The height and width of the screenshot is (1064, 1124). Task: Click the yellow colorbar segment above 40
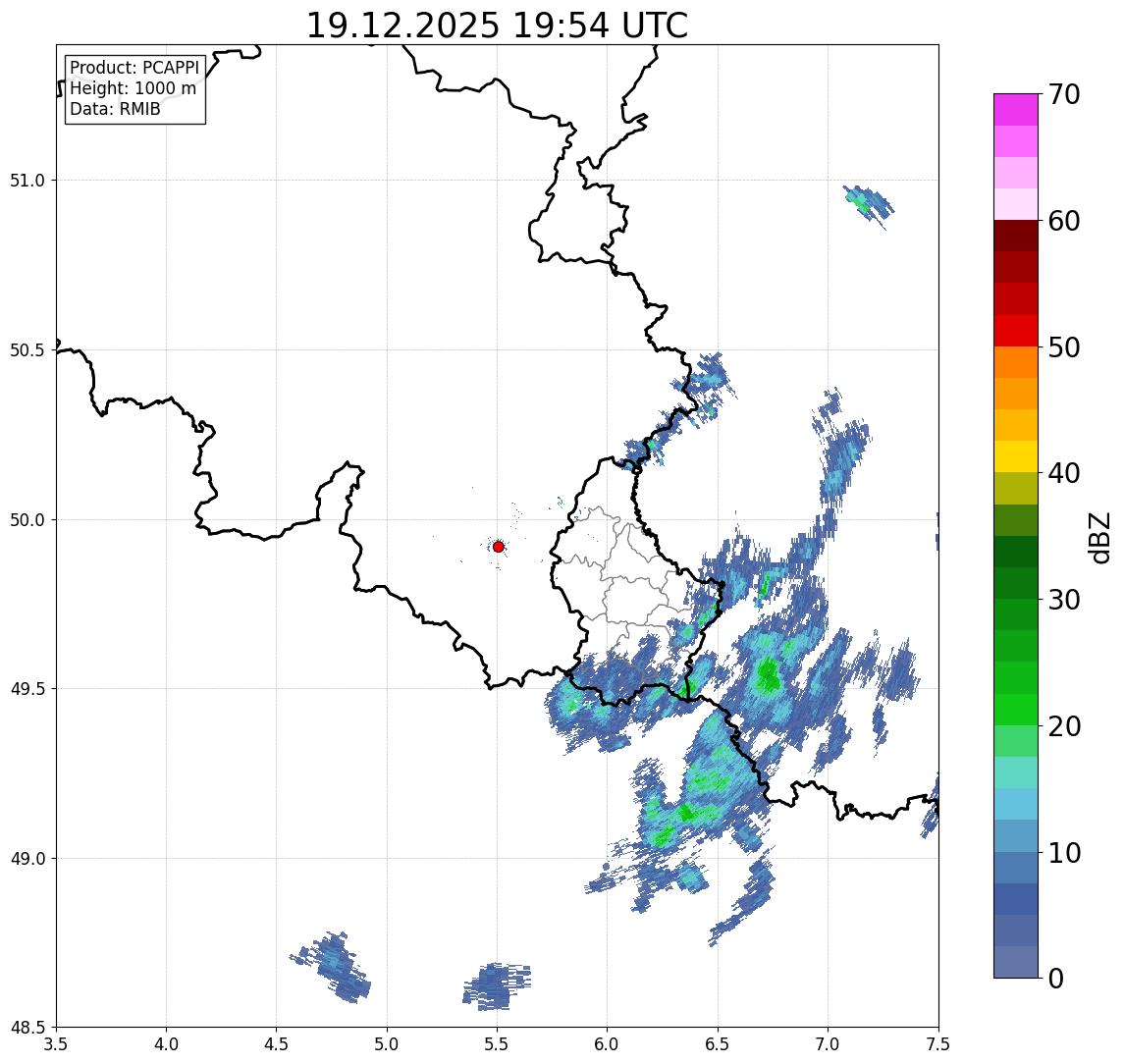click(x=1016, y=456)
